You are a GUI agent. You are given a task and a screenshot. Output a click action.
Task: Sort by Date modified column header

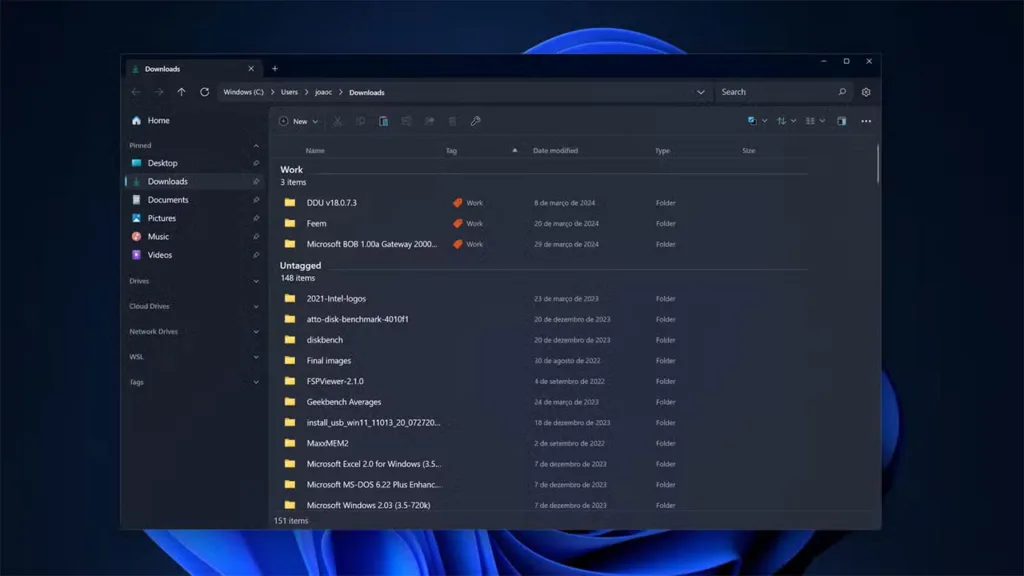(555, 151)
